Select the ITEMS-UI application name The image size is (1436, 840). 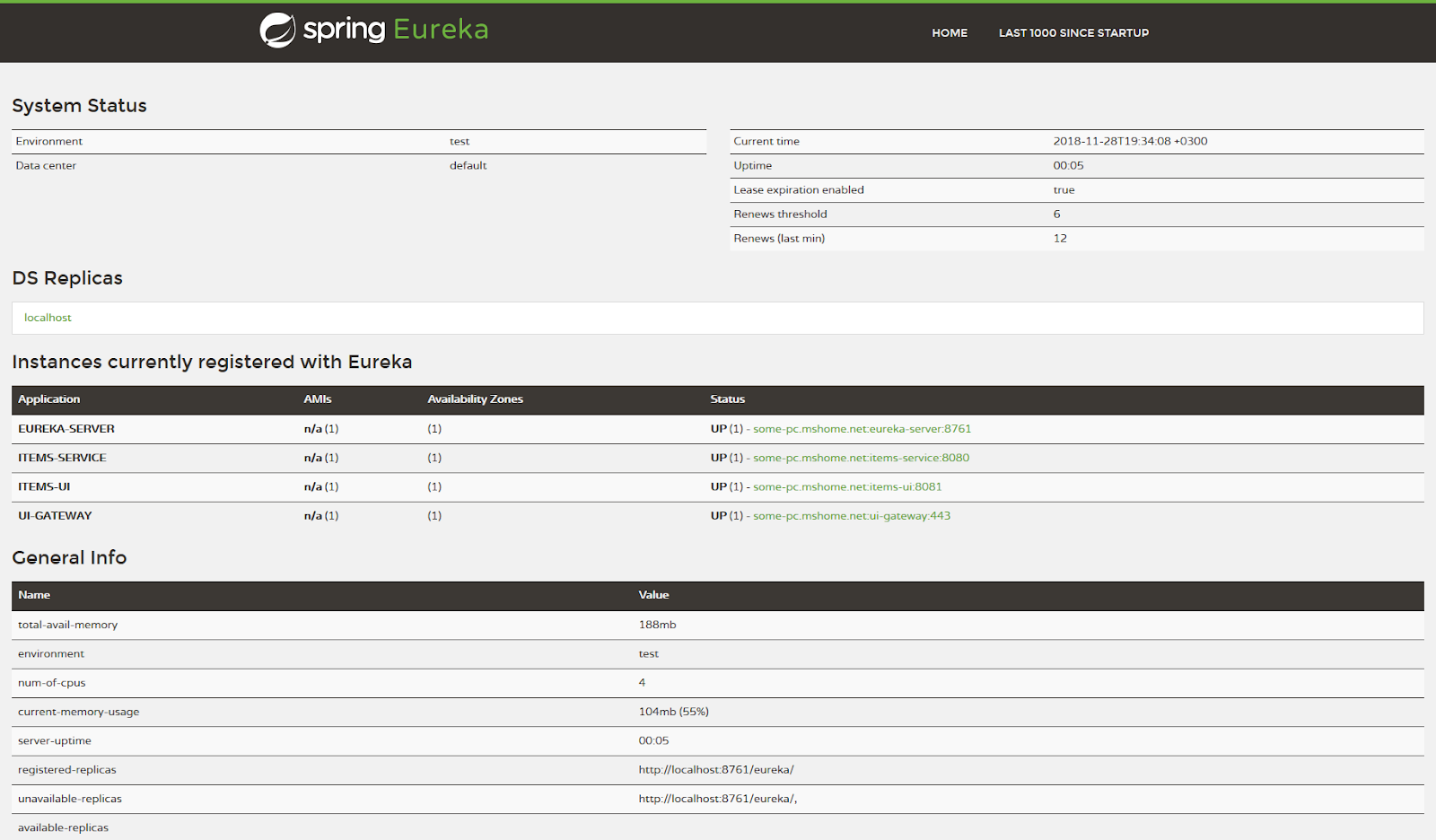point(44,486)
